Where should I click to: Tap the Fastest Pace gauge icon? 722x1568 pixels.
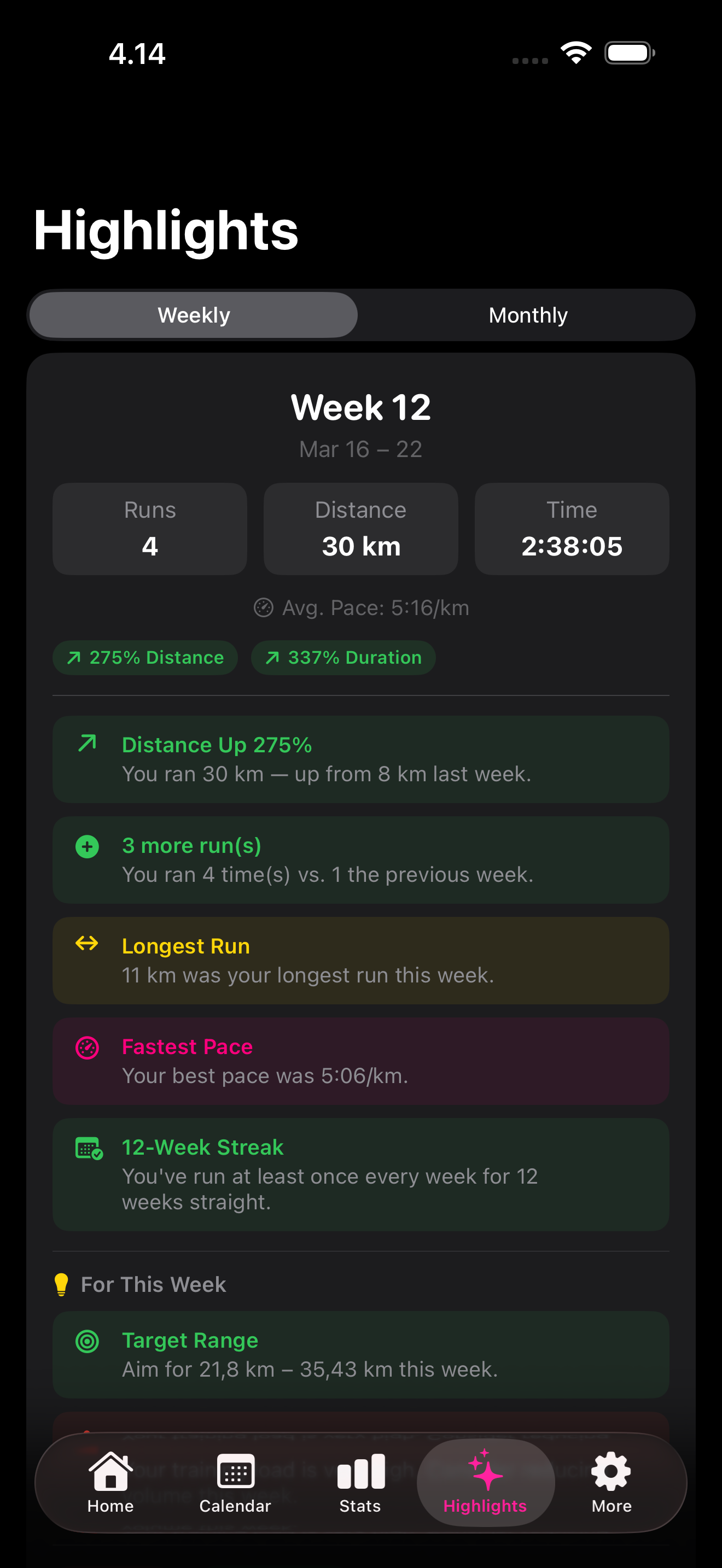(87, 1048)
